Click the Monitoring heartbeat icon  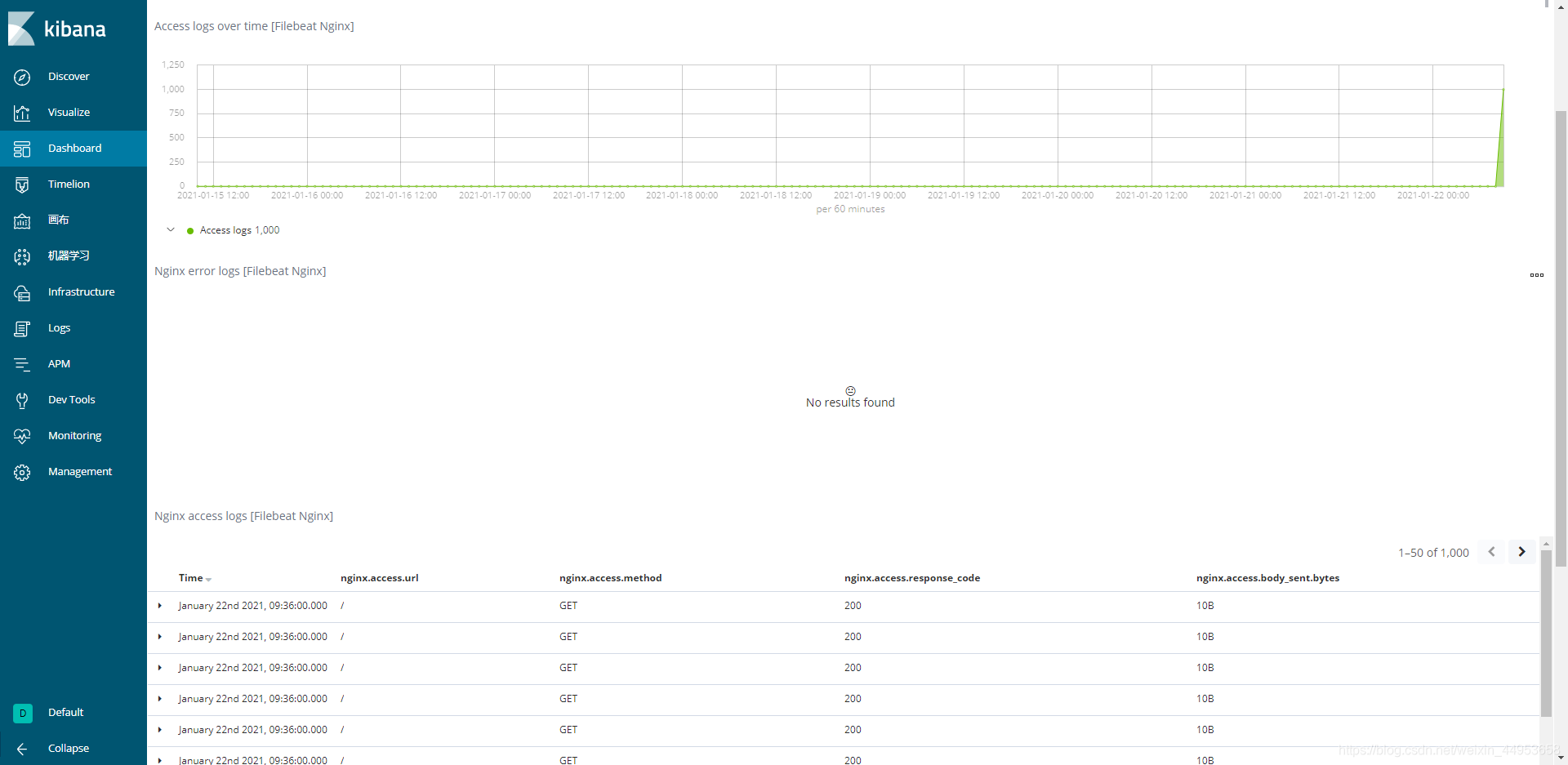(x=22, y=436)
